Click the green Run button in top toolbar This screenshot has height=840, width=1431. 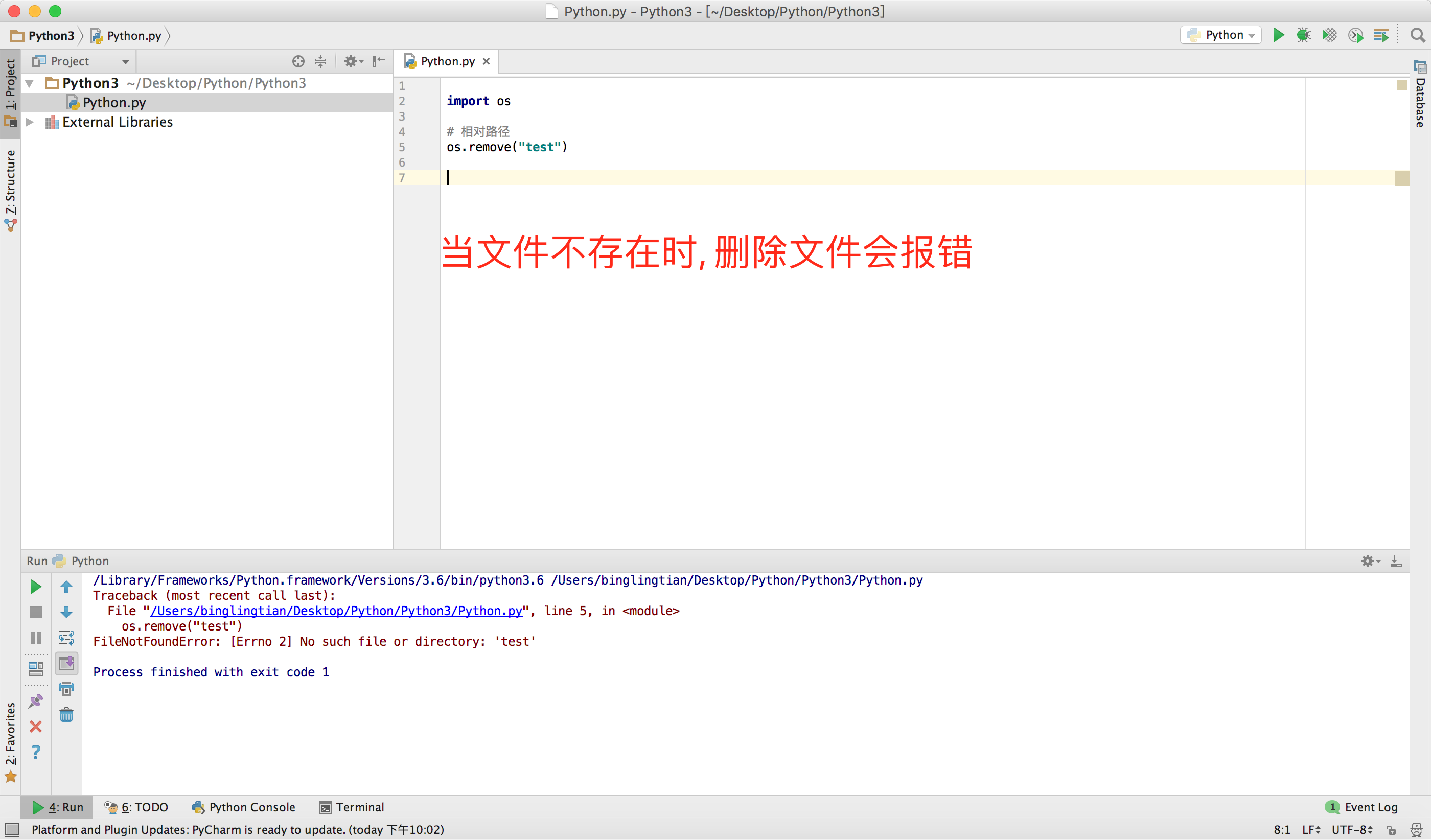pos(1278,35)
